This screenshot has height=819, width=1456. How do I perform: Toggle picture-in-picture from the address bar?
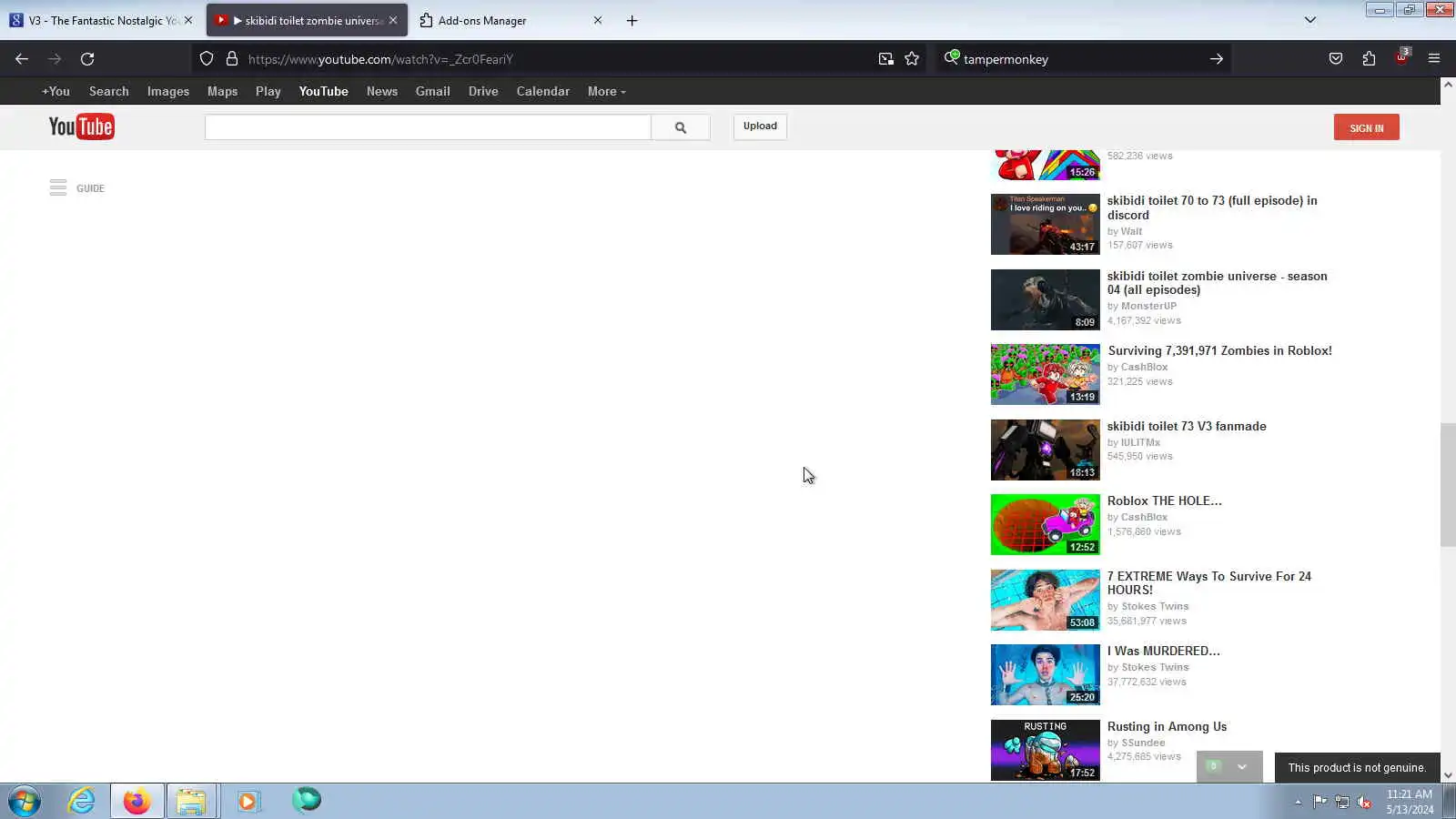(x=885, y=59)
